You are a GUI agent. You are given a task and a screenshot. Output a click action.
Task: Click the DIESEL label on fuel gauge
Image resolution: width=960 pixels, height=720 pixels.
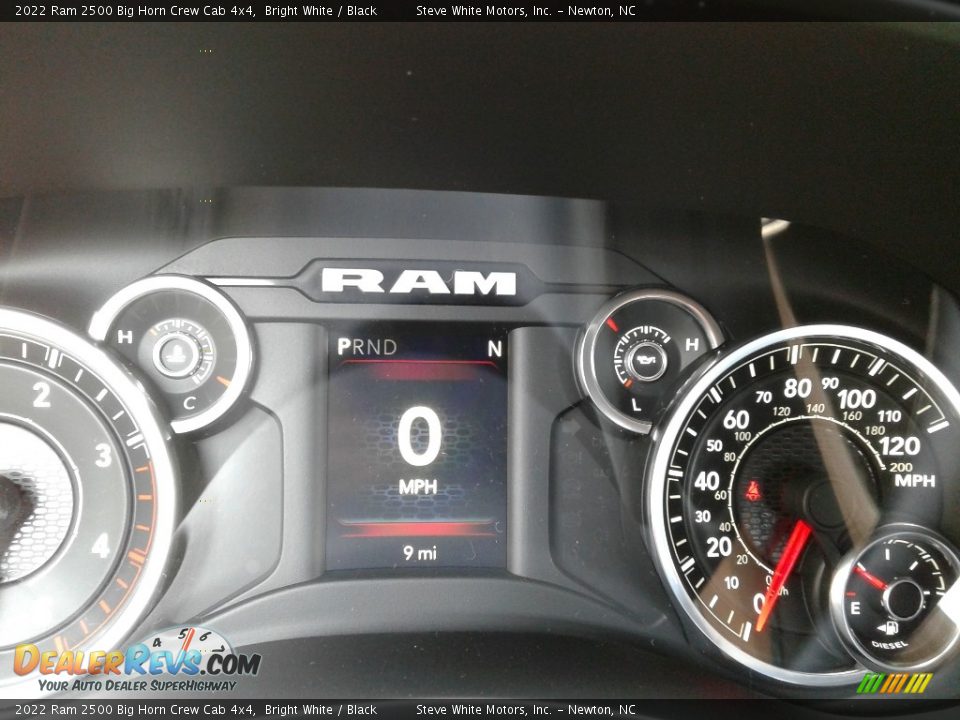[x=889, y=644]
